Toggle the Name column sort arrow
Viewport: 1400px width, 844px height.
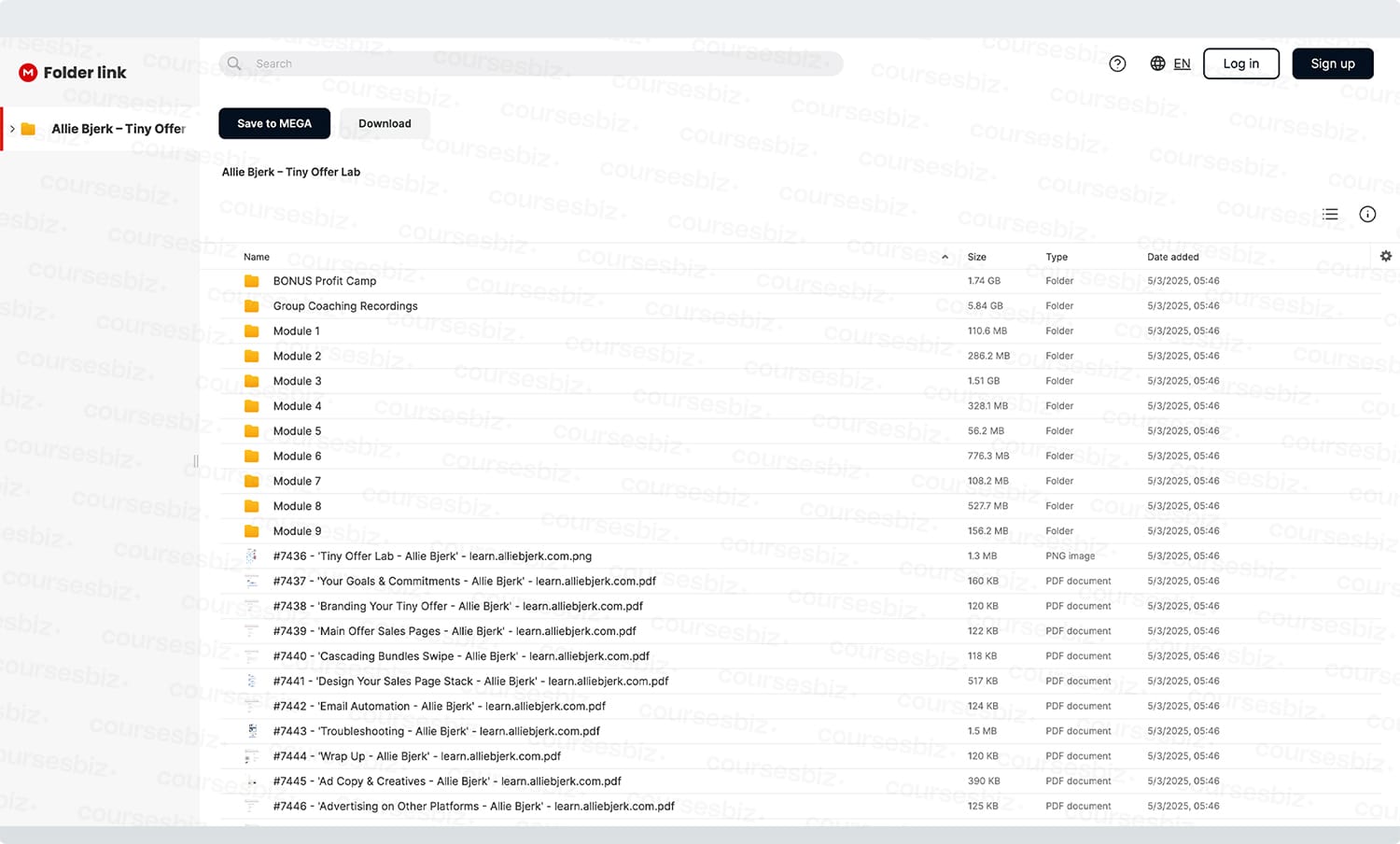tap(945, 258)
